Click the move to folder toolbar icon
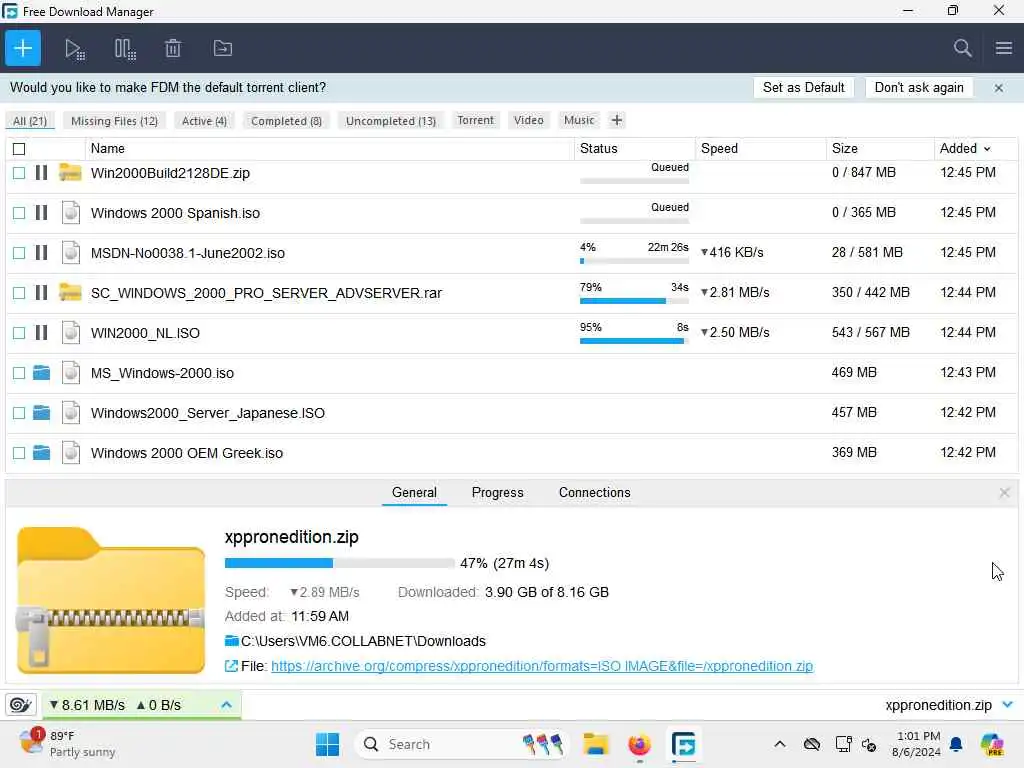 coord(223,48)
